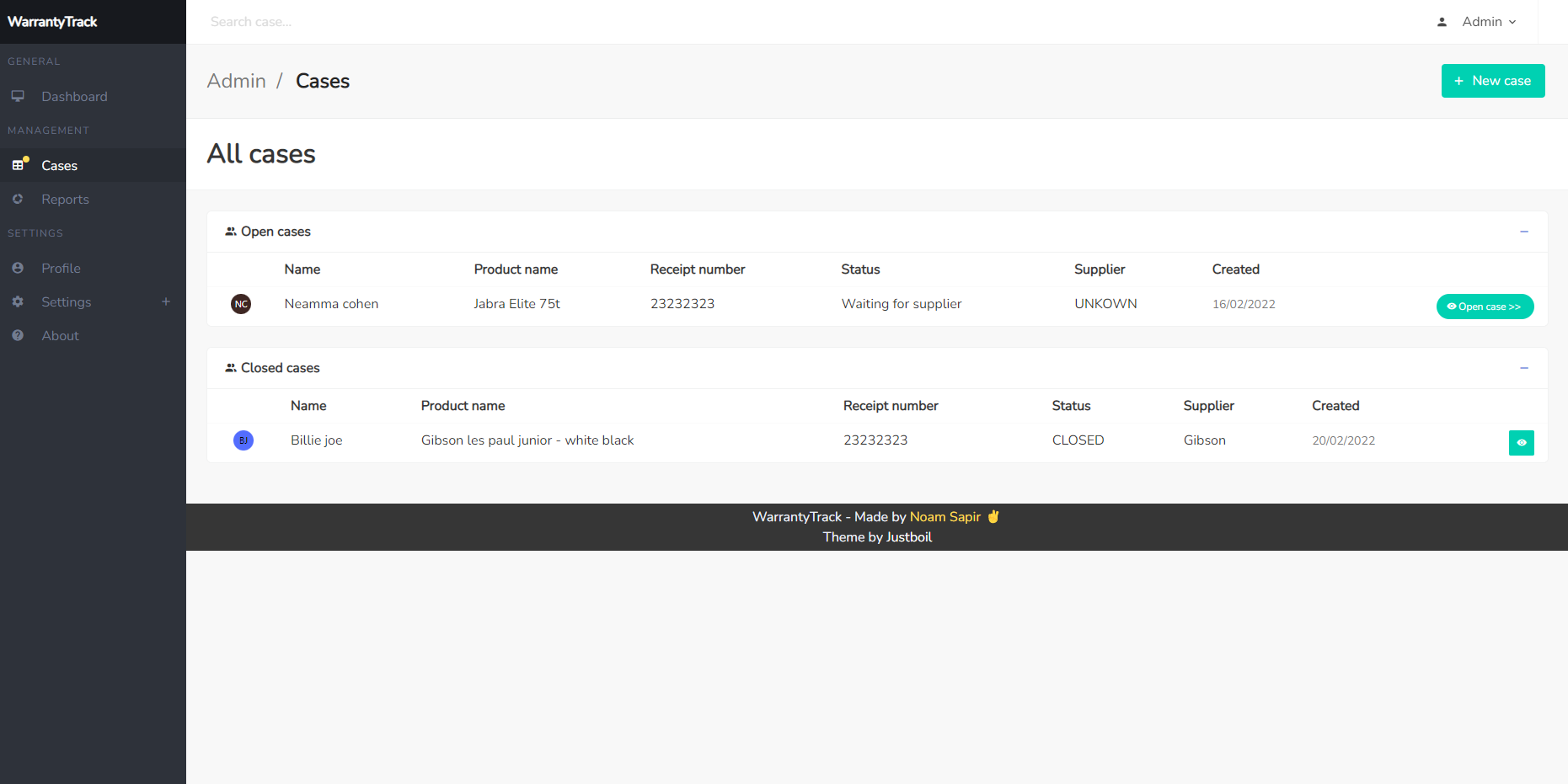Select Cases in the Management menu
This screenshot has width=1568, height=784.
(x=60, y=165)
